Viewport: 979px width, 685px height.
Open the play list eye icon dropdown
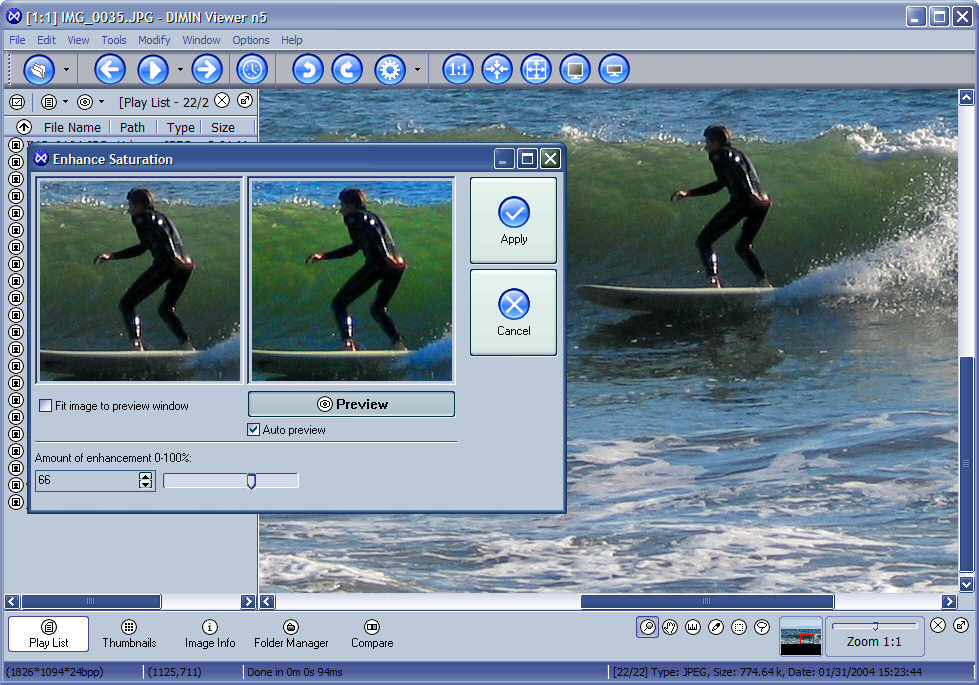101,101
